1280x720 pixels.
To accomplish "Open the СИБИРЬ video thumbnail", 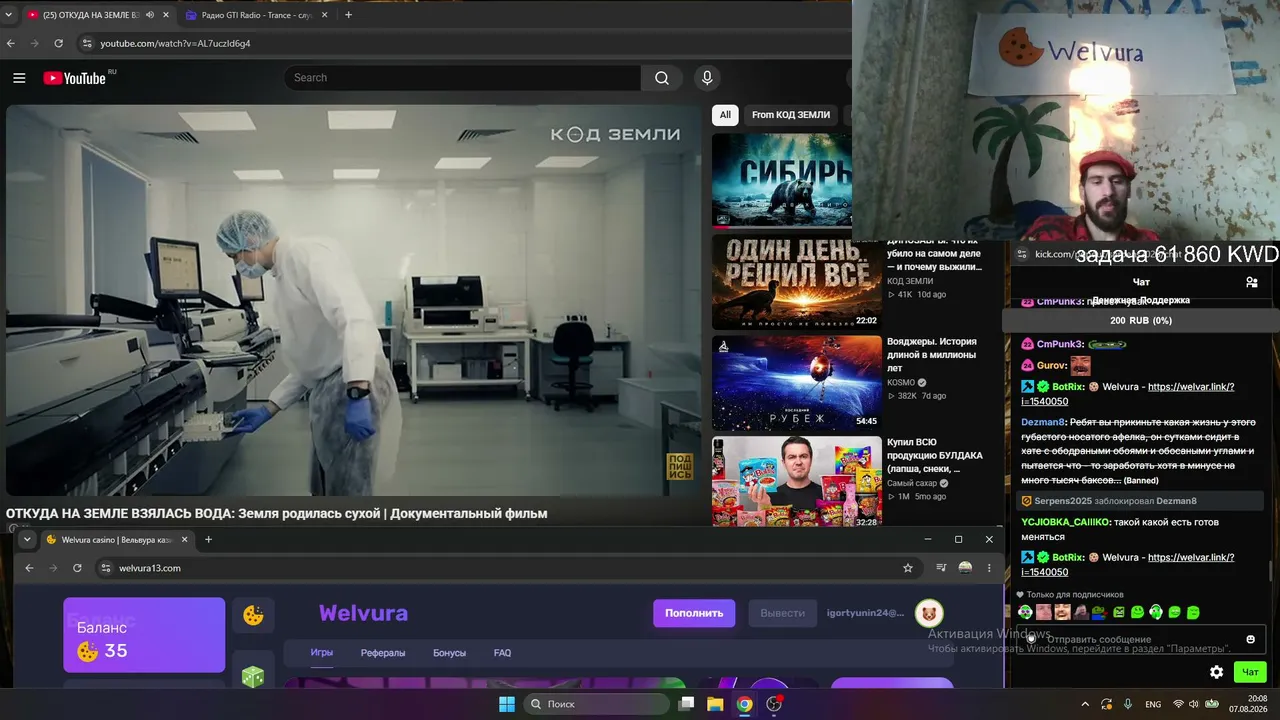I will 782,180.
